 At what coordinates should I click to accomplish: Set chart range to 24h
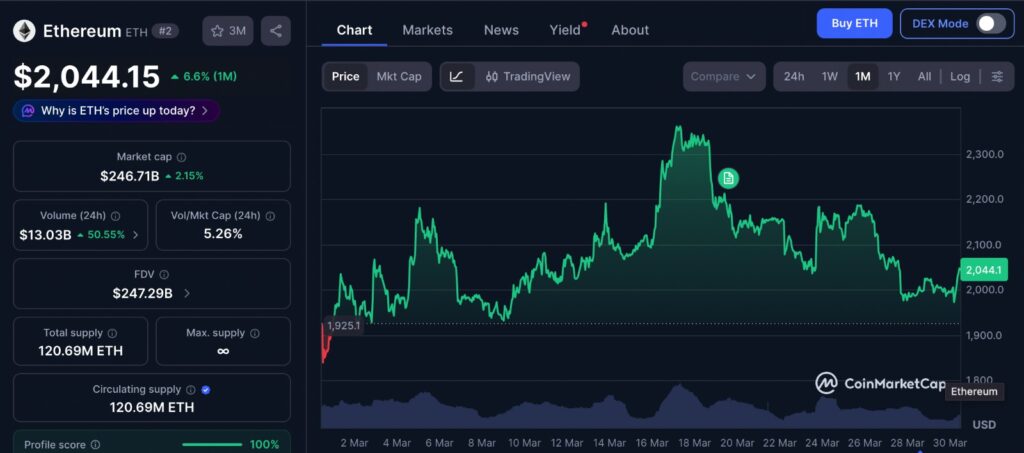click(x=794, y=76)
